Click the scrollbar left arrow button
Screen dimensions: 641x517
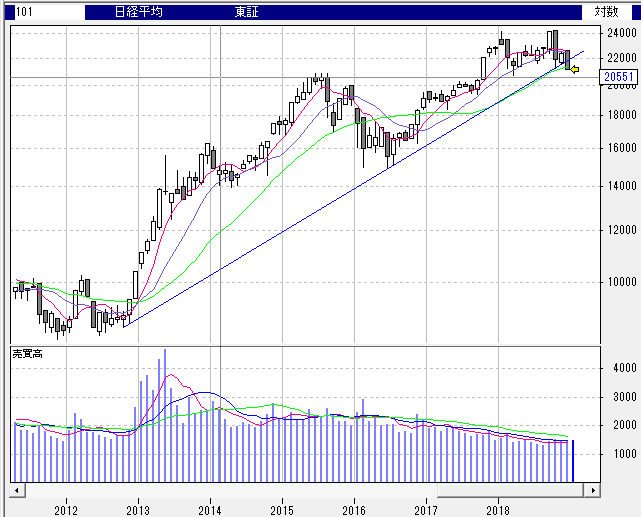(17, 491)
